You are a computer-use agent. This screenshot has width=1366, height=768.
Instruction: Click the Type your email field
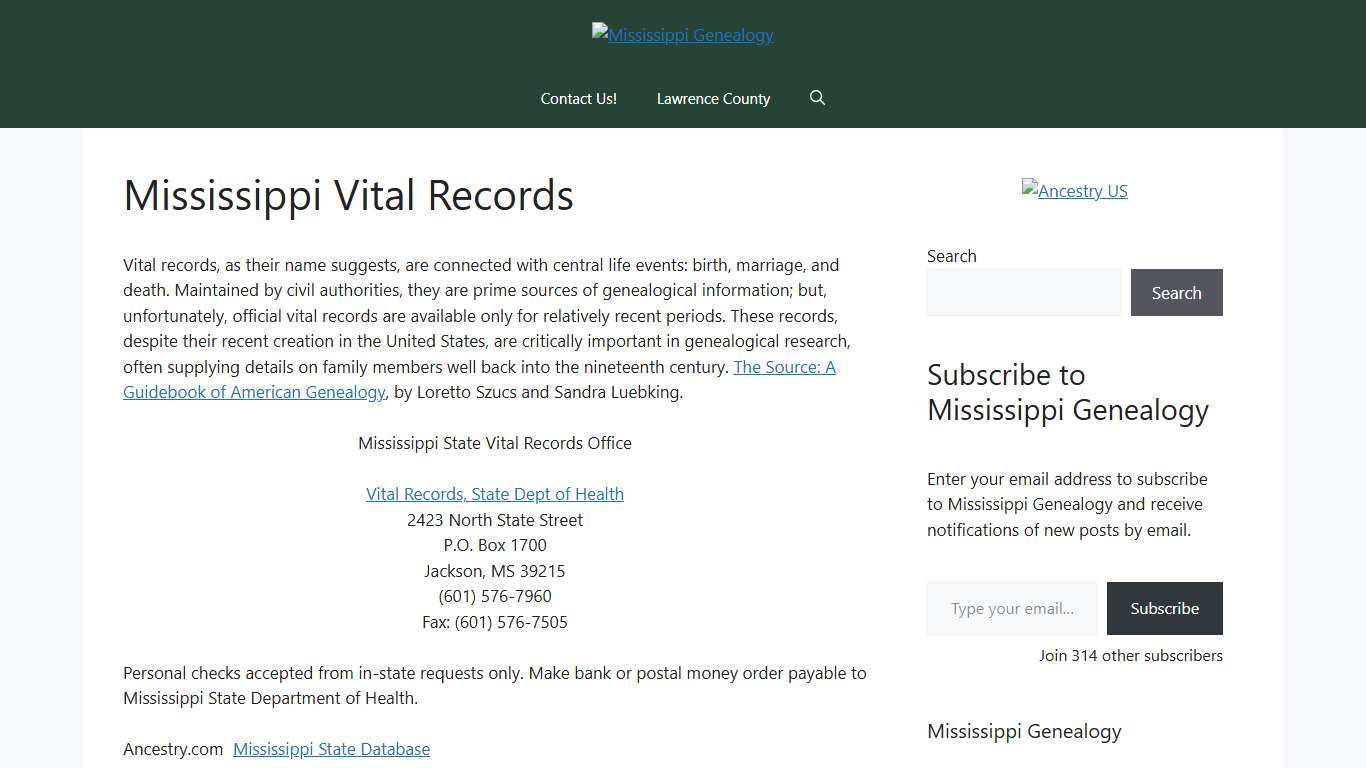[1011, 608]
